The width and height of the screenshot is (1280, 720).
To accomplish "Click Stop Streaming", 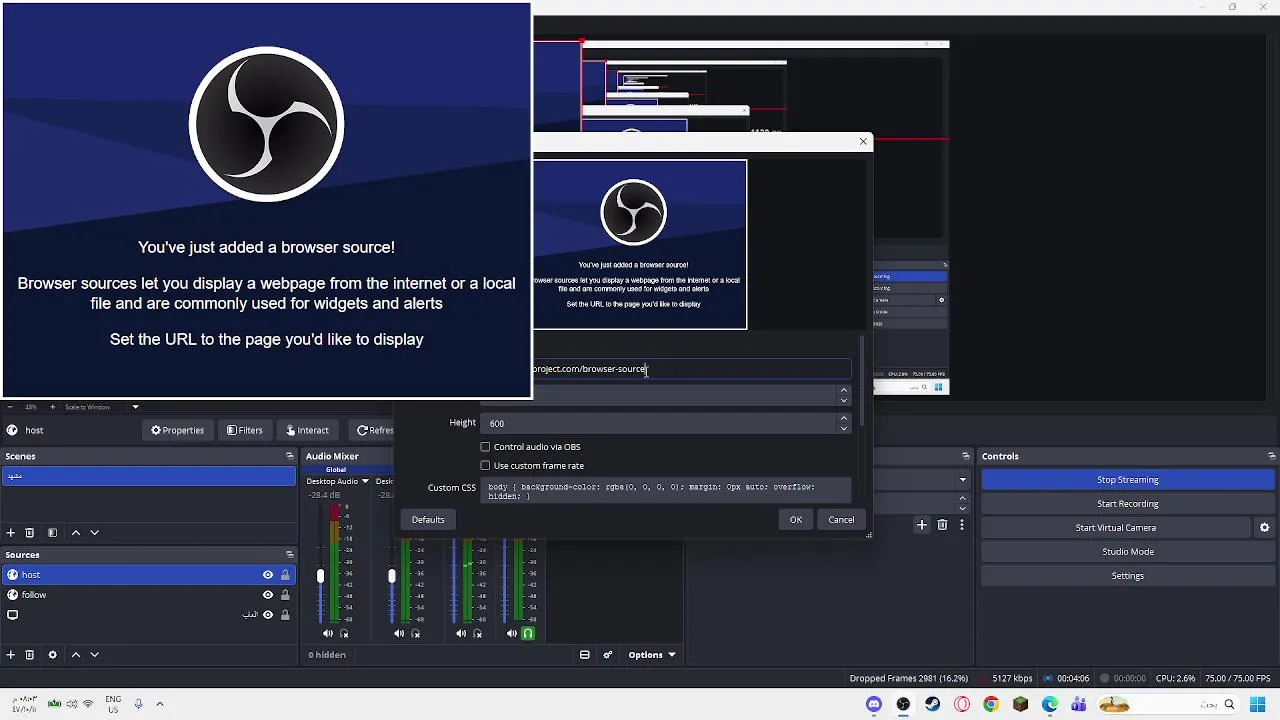I will 1127,480.
